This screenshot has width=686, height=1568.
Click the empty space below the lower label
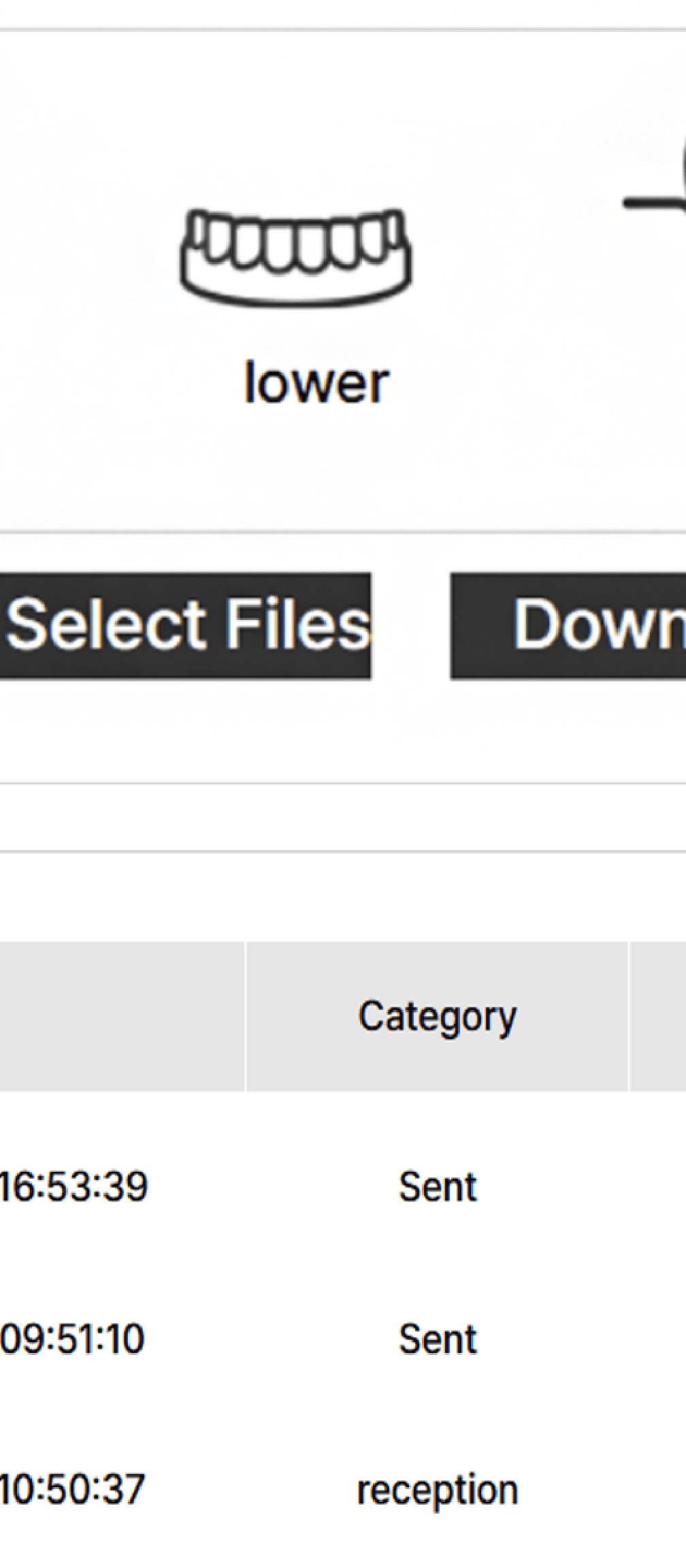[x=316, y=470]
